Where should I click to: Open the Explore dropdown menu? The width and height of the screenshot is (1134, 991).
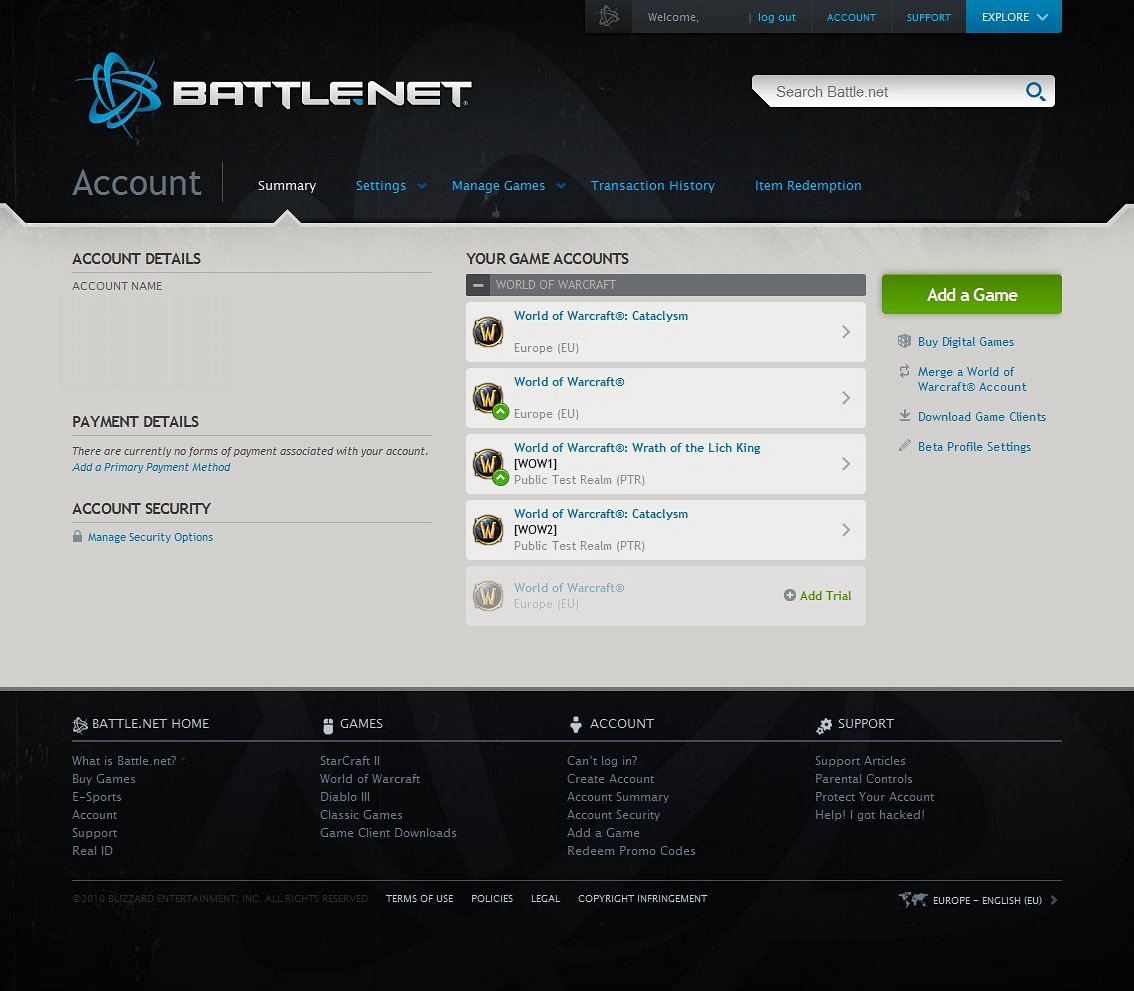click(x=1013, y=17)
